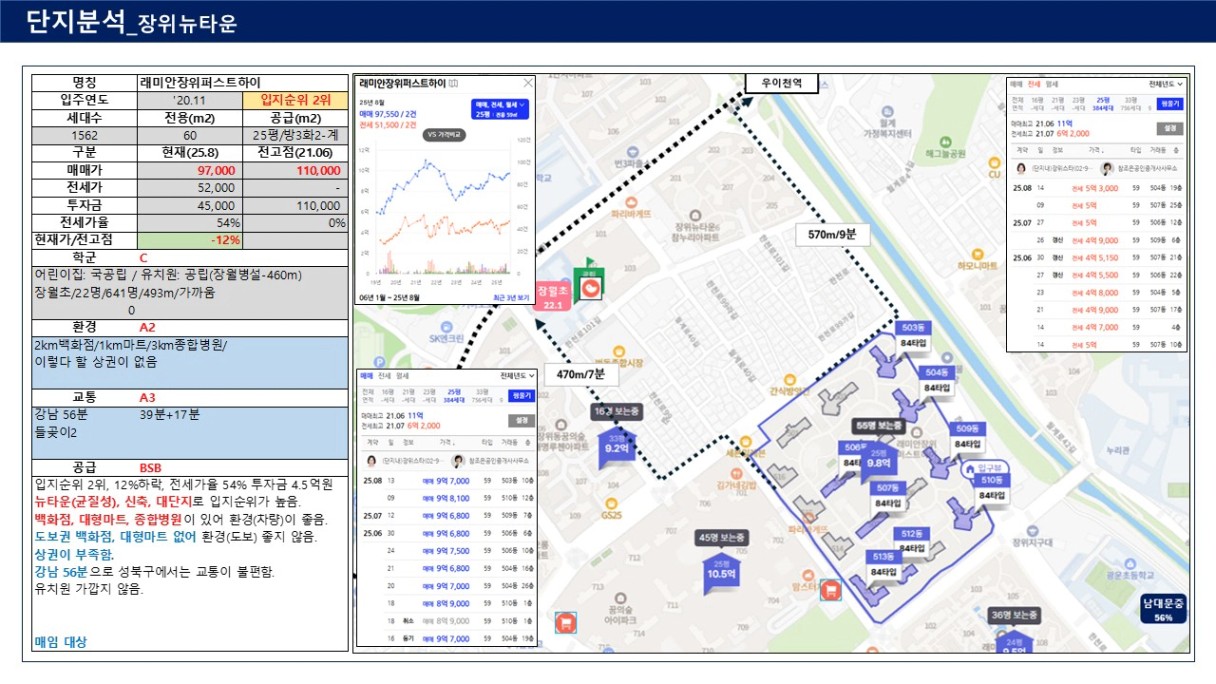Click 평돌기 button in lower-left panel
Screen dimensions: 1216x684
tap(521, 396)
